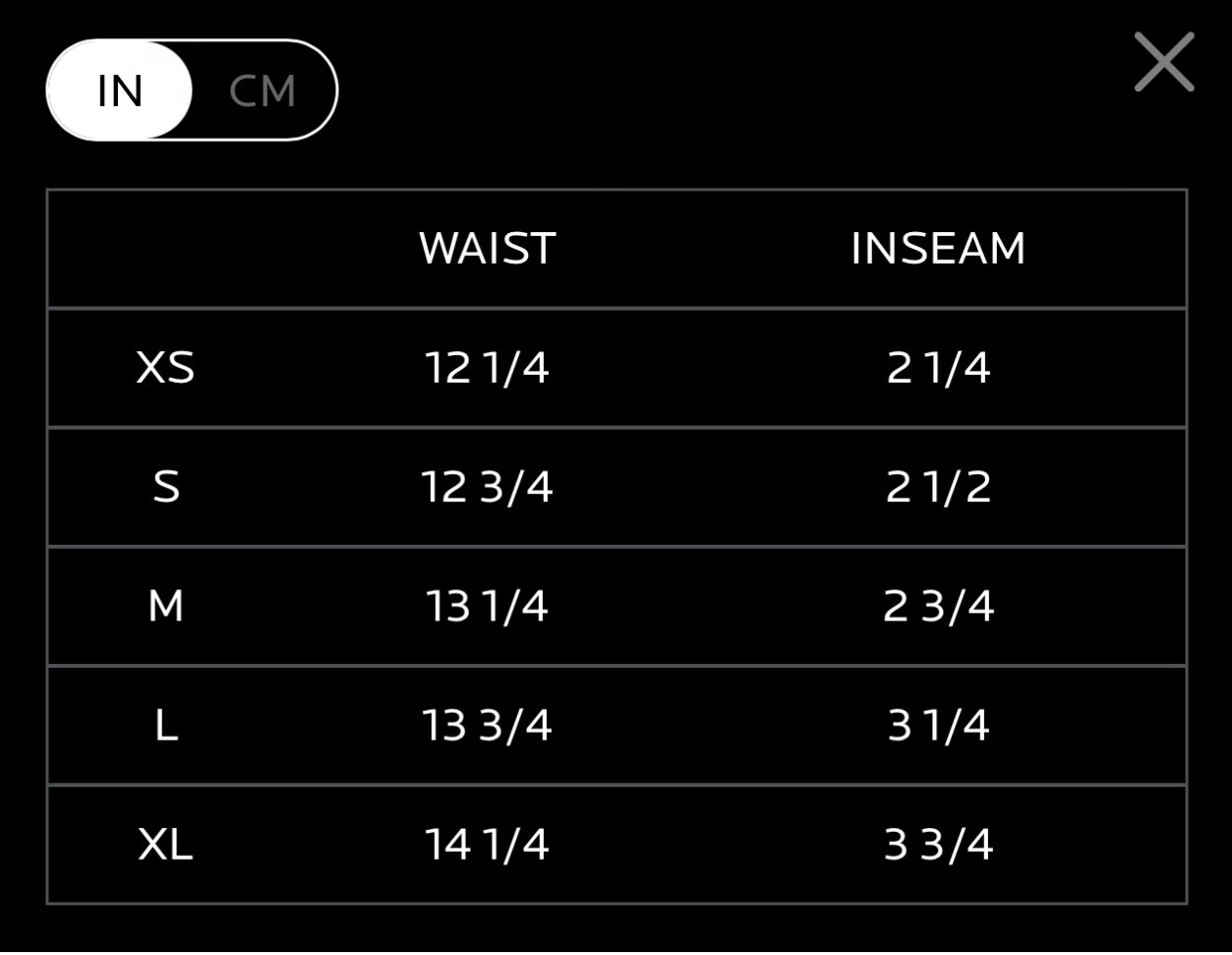Select the S size row label
The height and width of the screenshot is (955, 1232).
coord(166,487)
